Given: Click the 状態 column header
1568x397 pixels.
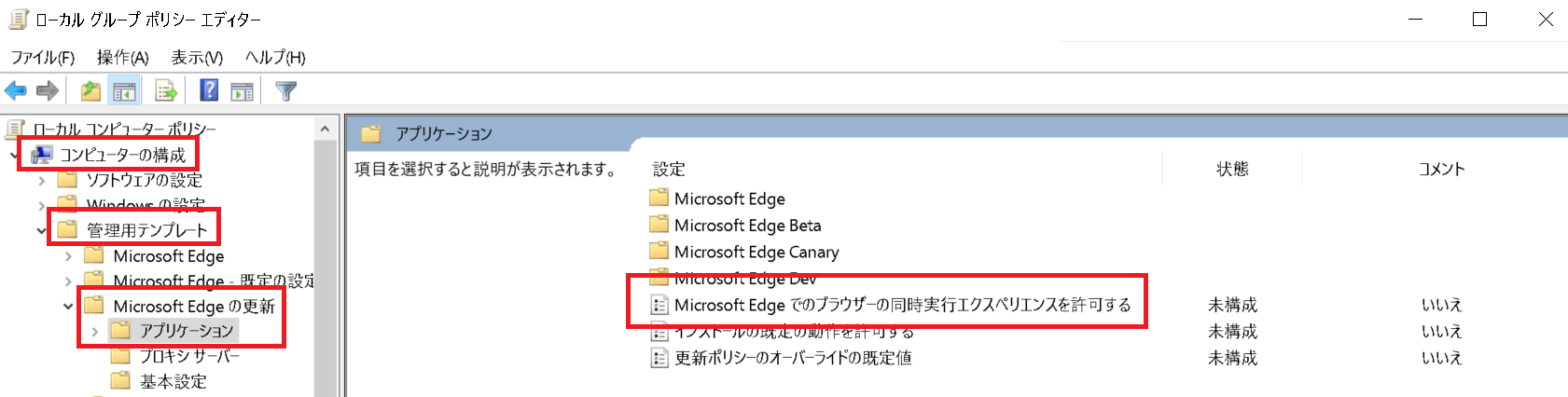Looking at the screenshot, I should click(1232, 169).
